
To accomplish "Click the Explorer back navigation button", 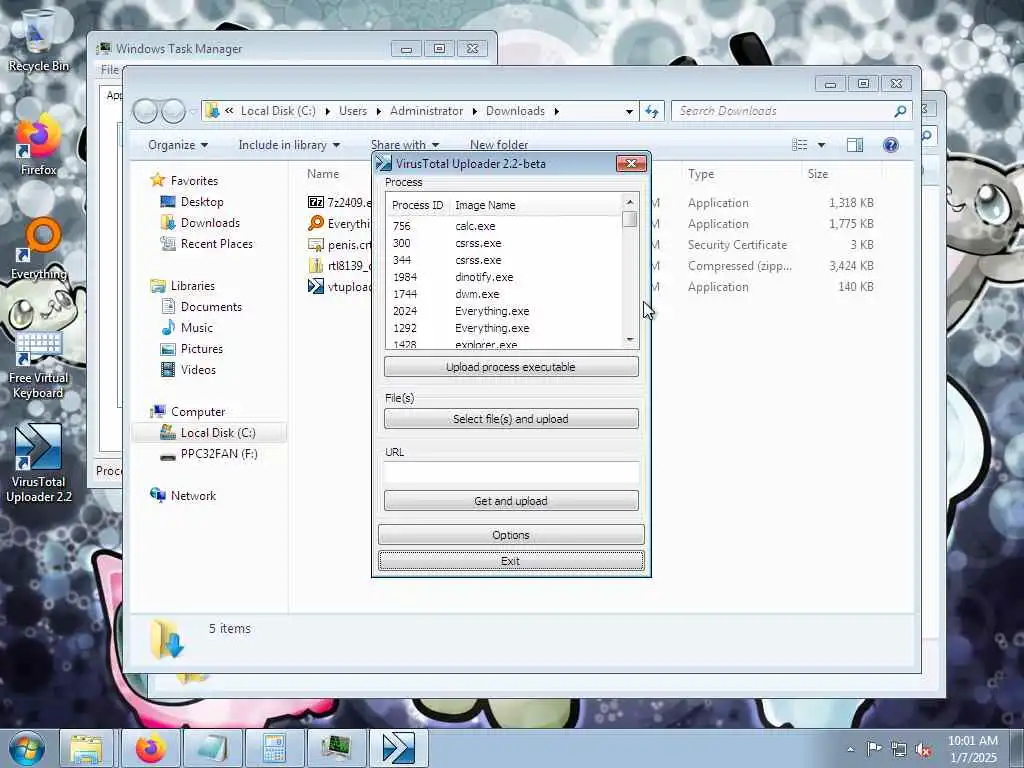I will (x=145, y=112).
